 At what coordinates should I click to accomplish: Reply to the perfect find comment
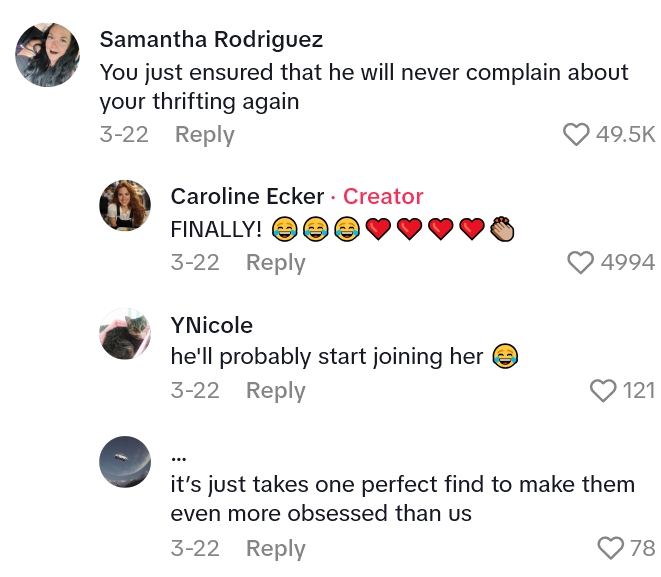pos(275,548)
